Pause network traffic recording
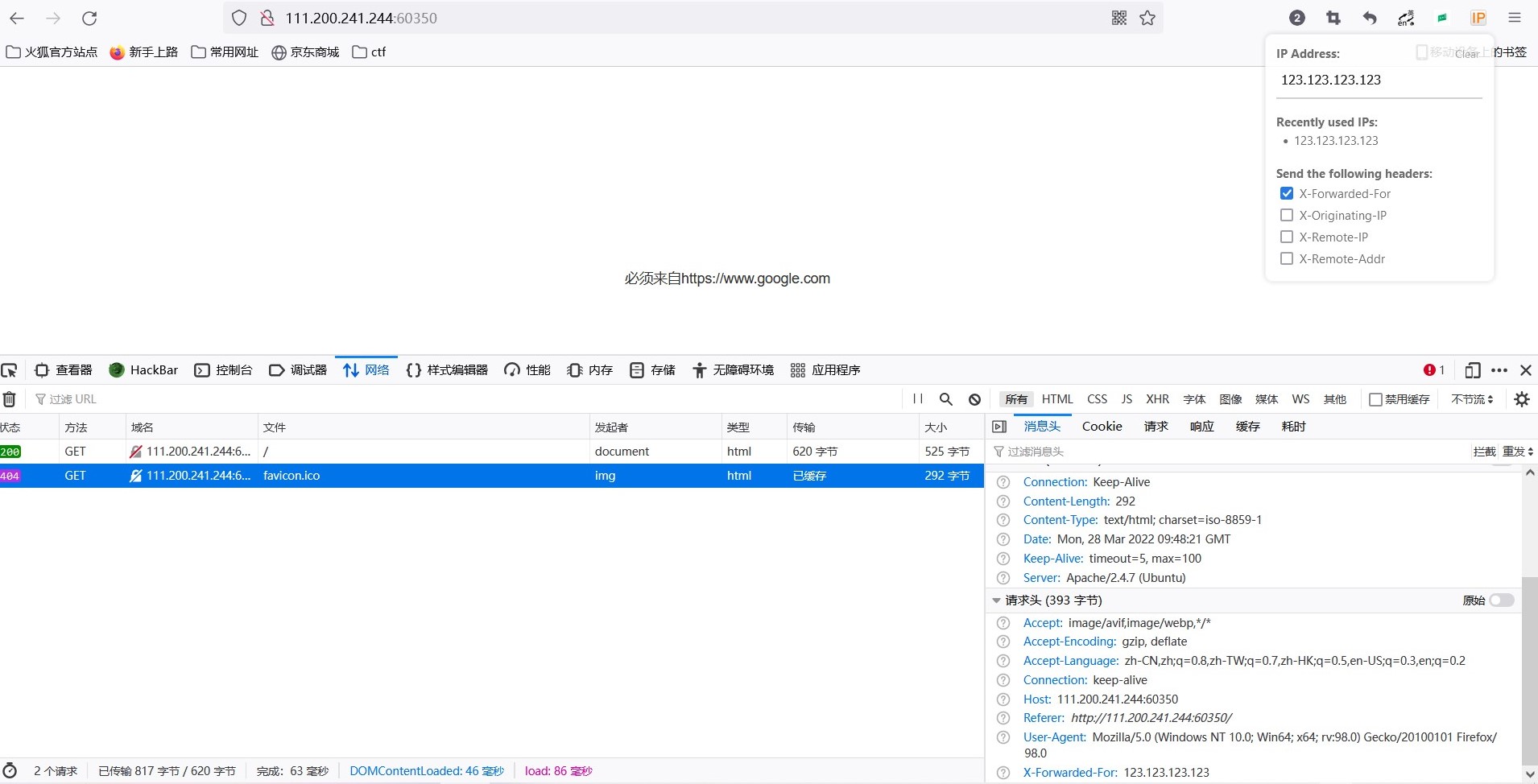 pos(916,398)
